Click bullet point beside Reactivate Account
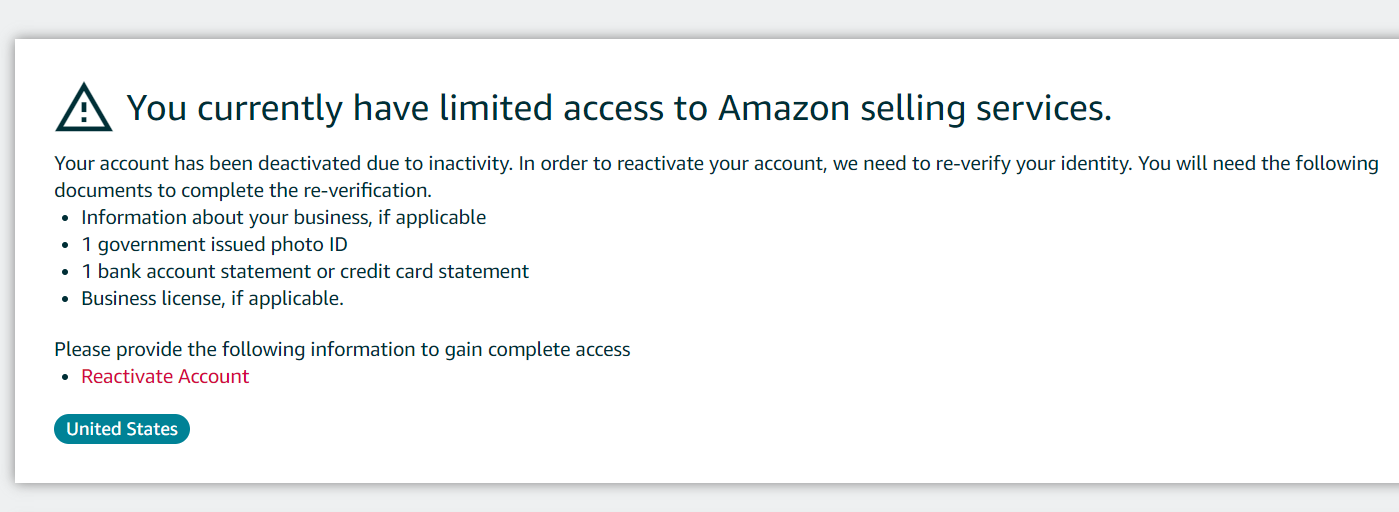The height and width of the screenshot is (512, 1399). coord(66,377)
